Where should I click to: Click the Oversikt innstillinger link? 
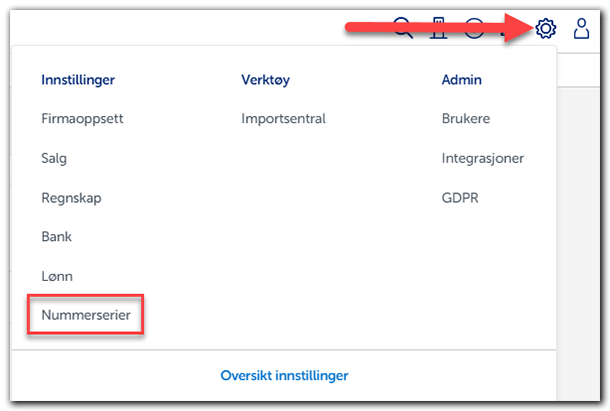tap(284, 376)
